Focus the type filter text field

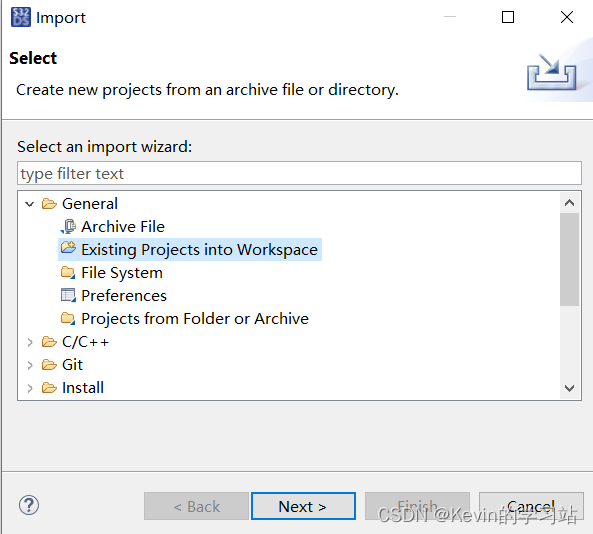pyautogui.click(x=299, y=174)
